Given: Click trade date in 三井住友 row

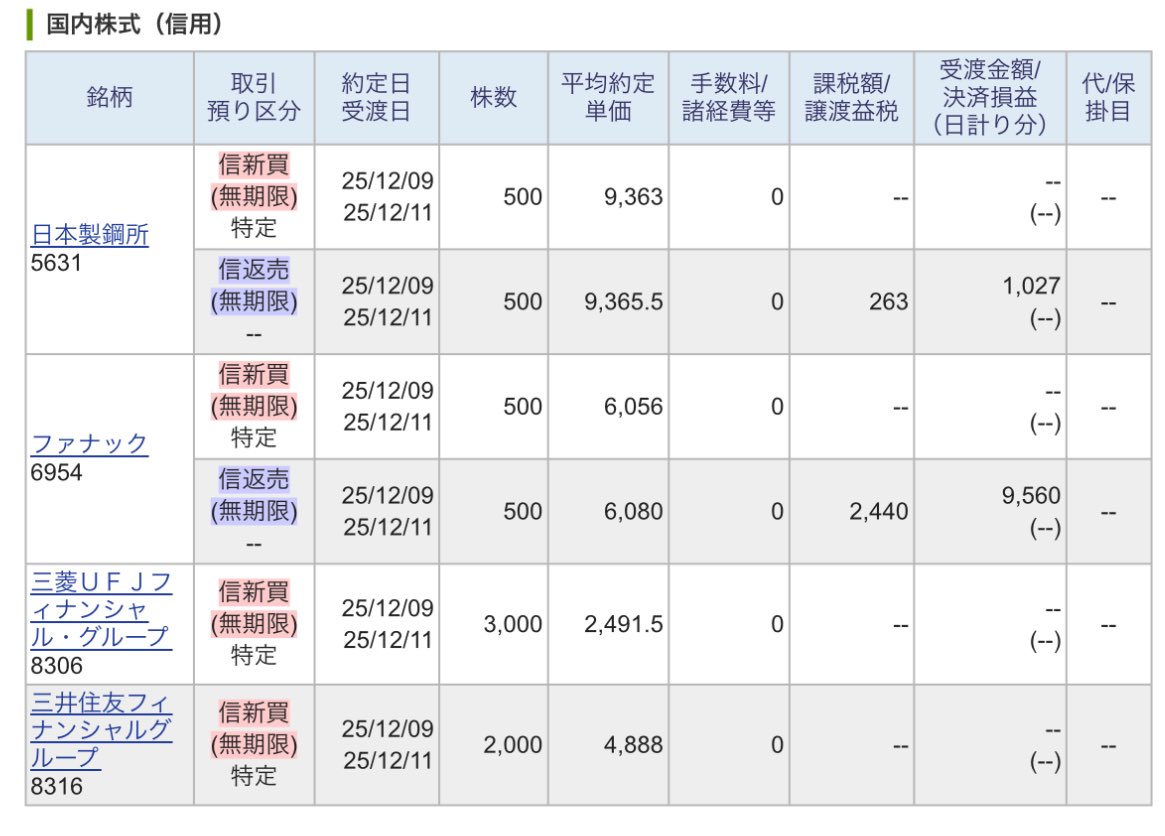Looking at the screenshot, I should 387,729.
